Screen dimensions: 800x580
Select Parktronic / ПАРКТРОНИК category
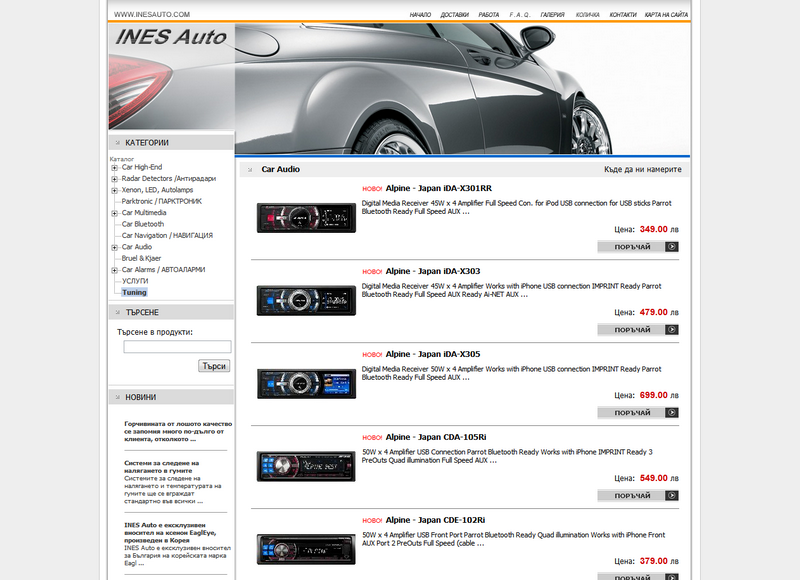162,201
